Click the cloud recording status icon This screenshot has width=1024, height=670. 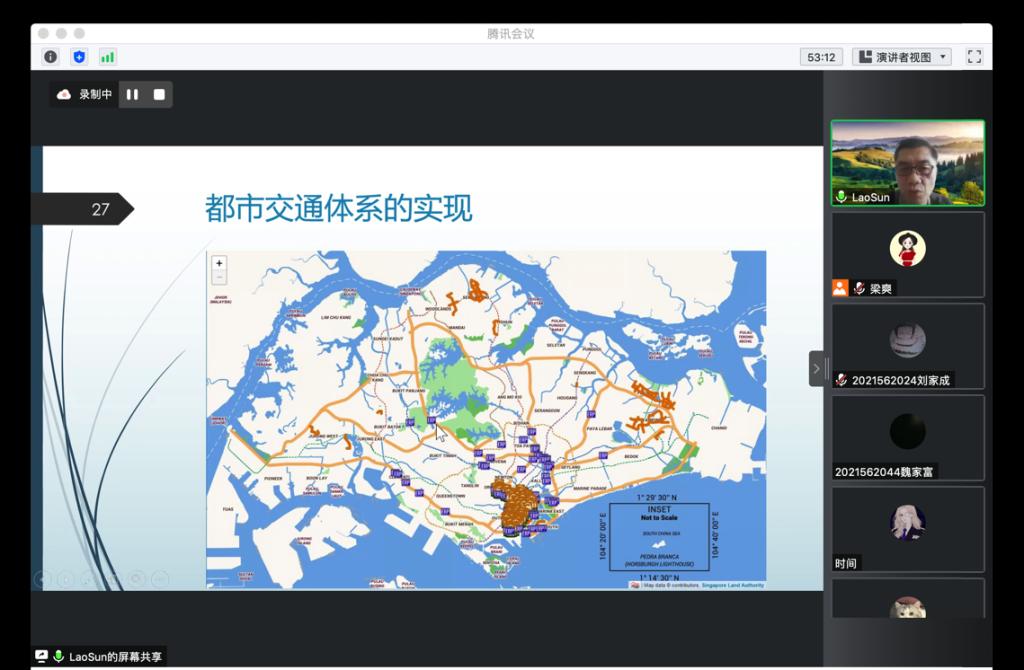(64, 95)
